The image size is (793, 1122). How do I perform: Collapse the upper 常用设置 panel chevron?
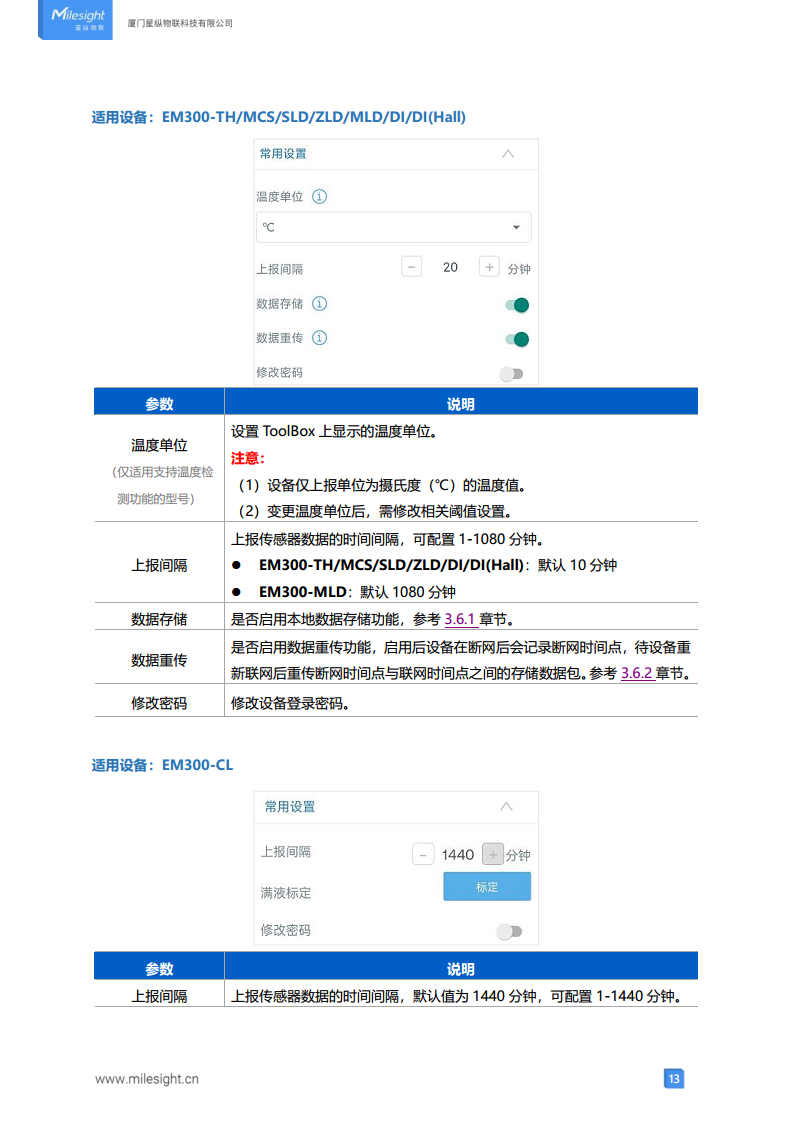pyautogui.click(x=508, y=154)
